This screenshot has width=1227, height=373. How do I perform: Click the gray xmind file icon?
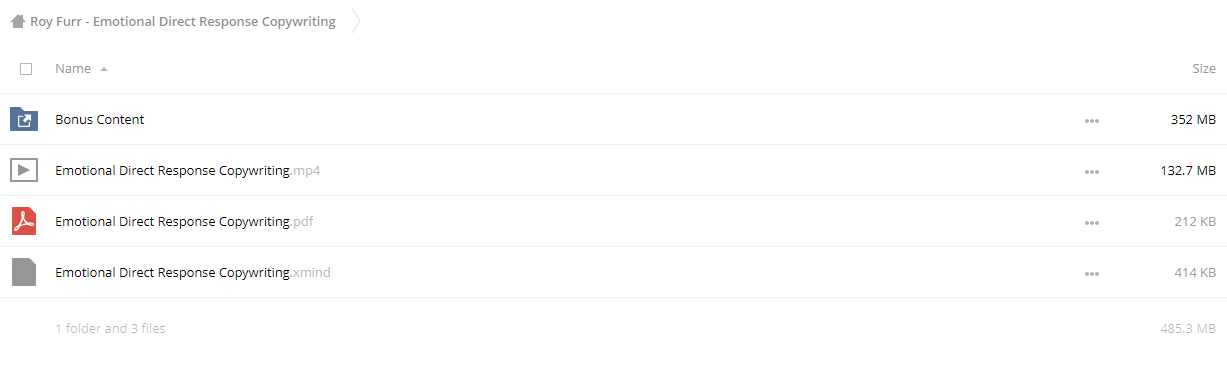click(x=24, y=272)
